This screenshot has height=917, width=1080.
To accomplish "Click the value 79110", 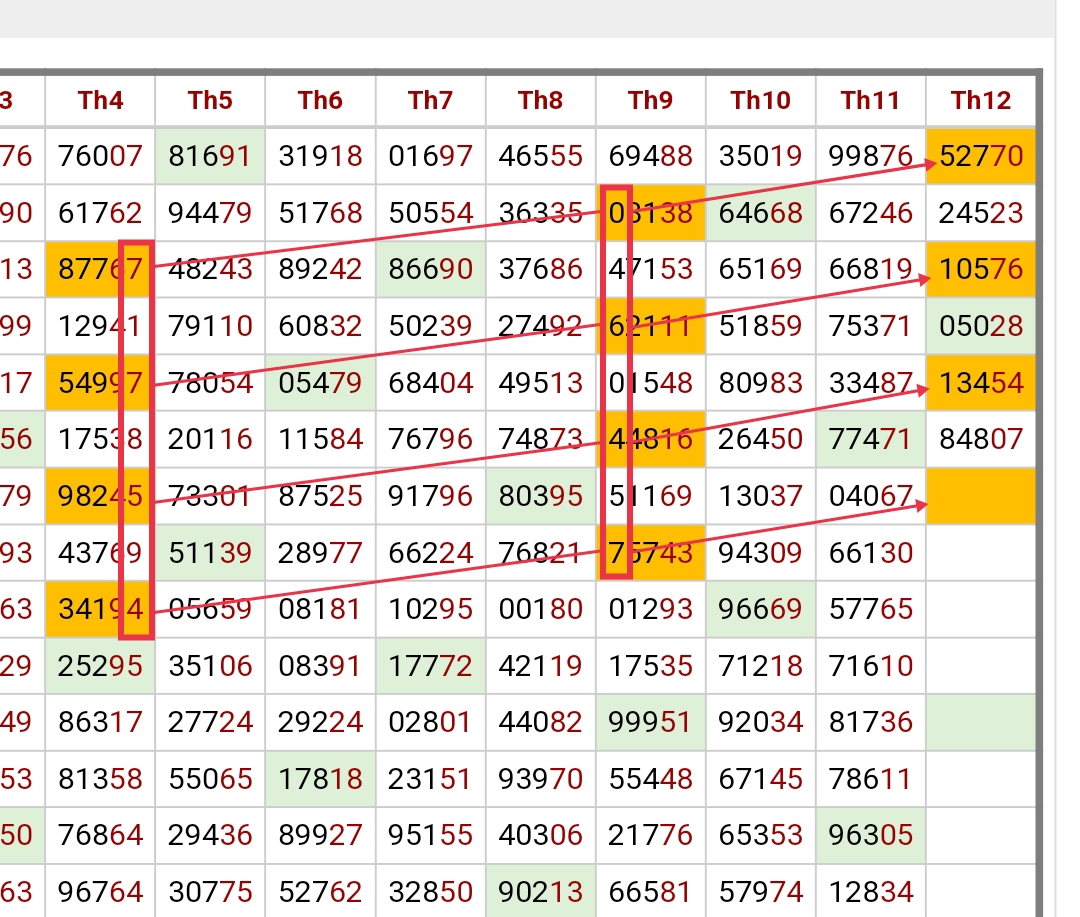I will coord(211,326).
